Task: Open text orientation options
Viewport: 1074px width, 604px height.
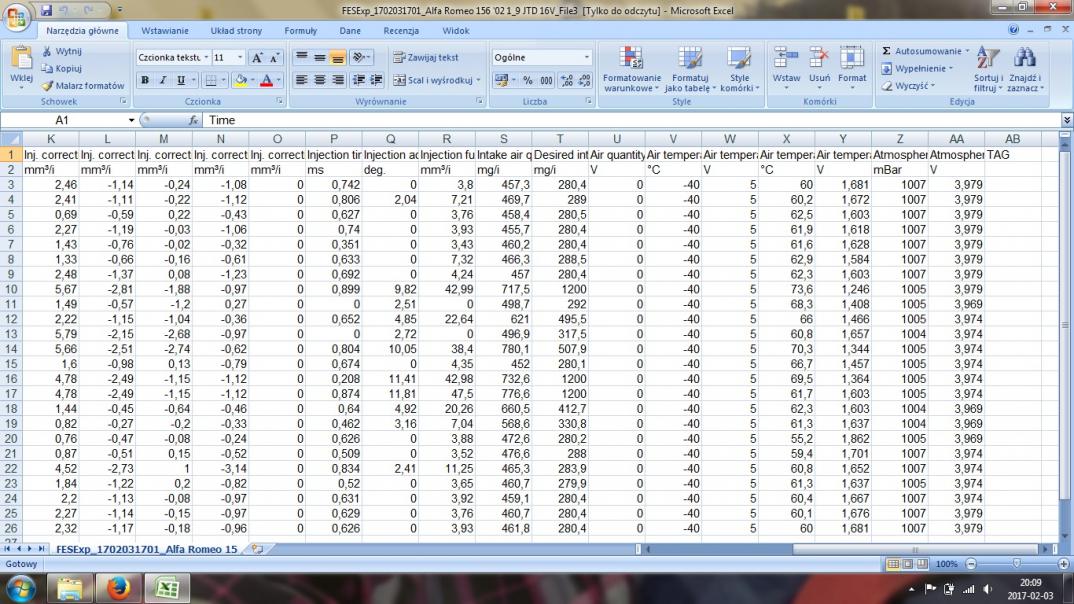Action: point(360,58)
